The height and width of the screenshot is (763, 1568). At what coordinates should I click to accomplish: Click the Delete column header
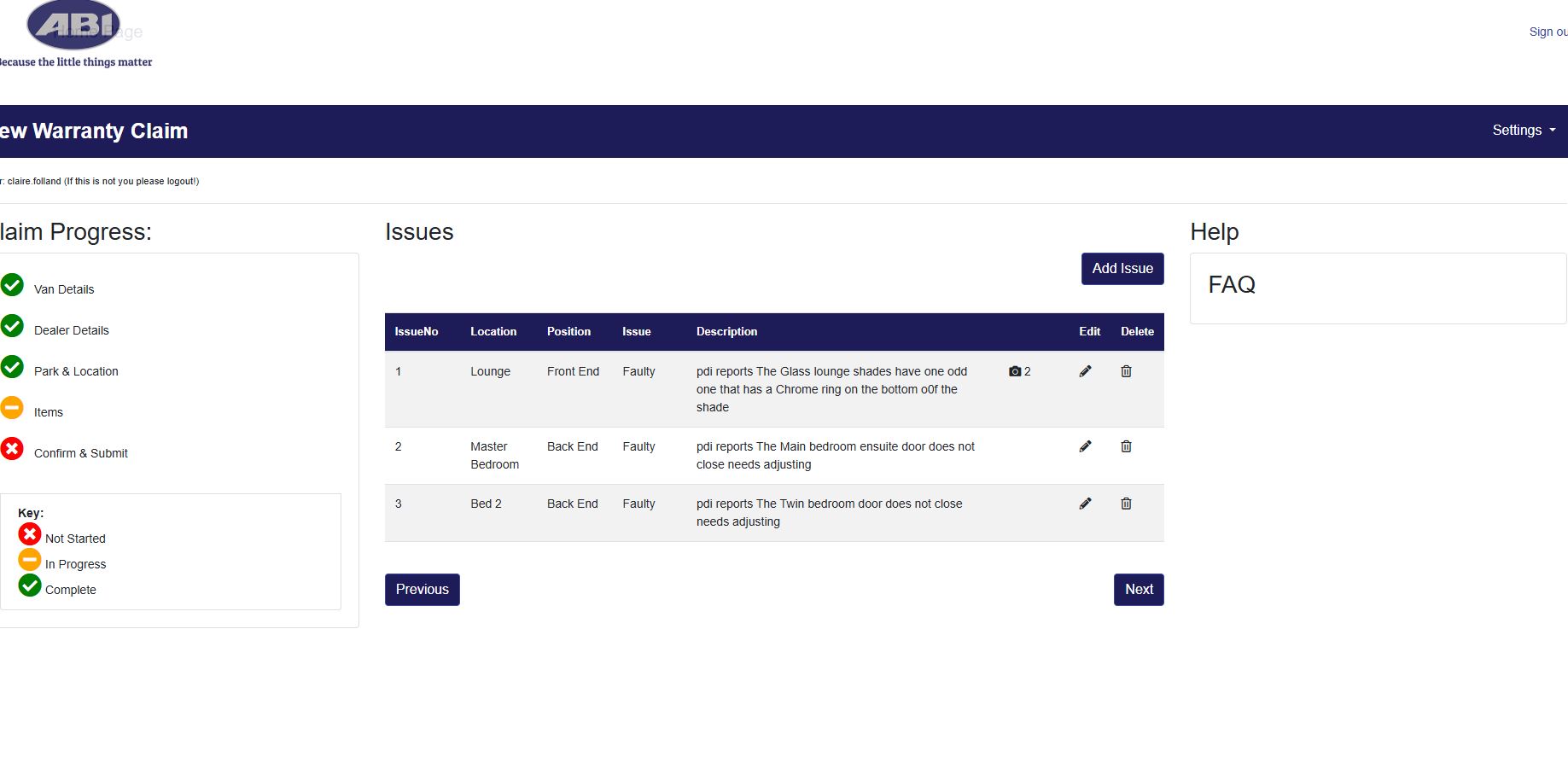[1137, 332]
